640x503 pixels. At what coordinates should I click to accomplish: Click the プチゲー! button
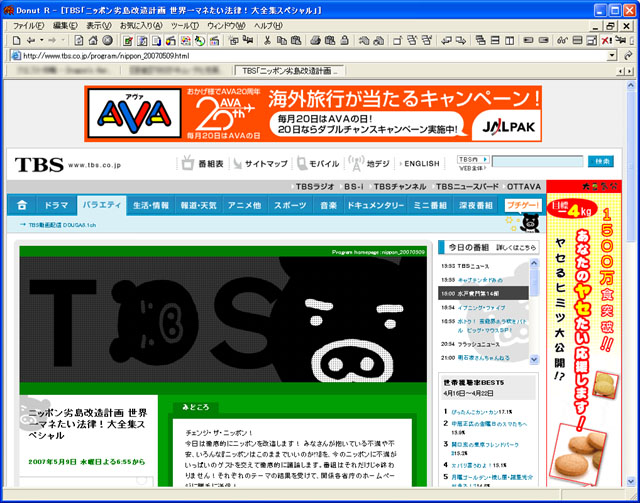[523, 205]
